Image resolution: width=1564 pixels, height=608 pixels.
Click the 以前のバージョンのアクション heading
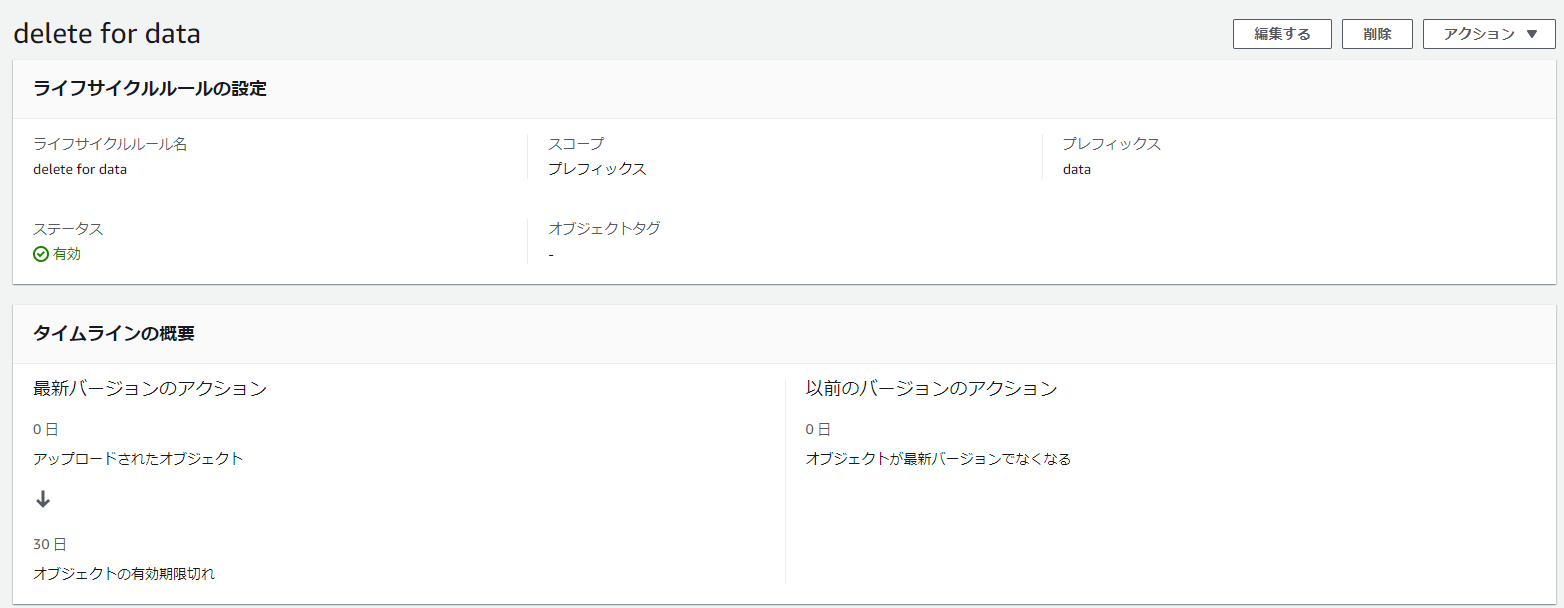931,389
